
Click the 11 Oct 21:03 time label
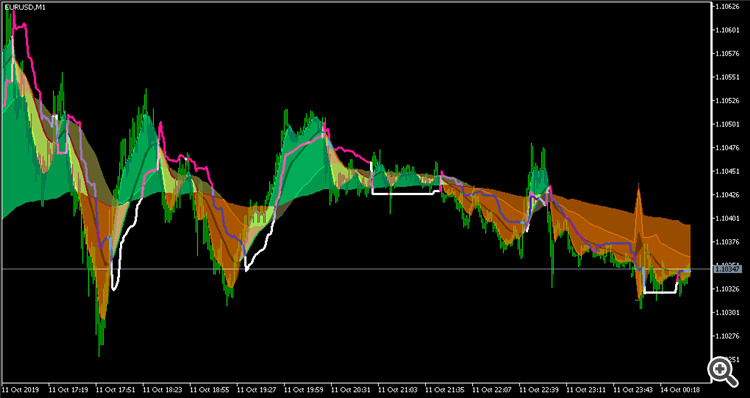[x=397, y=389]
